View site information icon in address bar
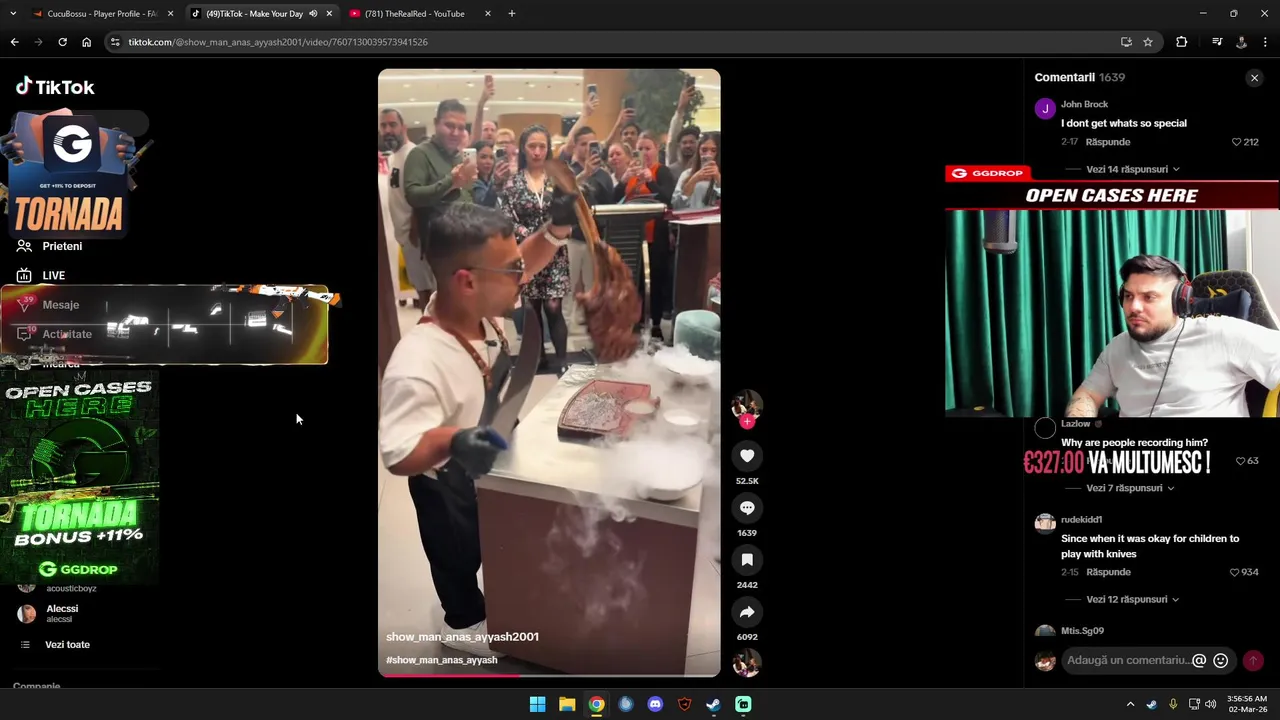 click(115, 42)
